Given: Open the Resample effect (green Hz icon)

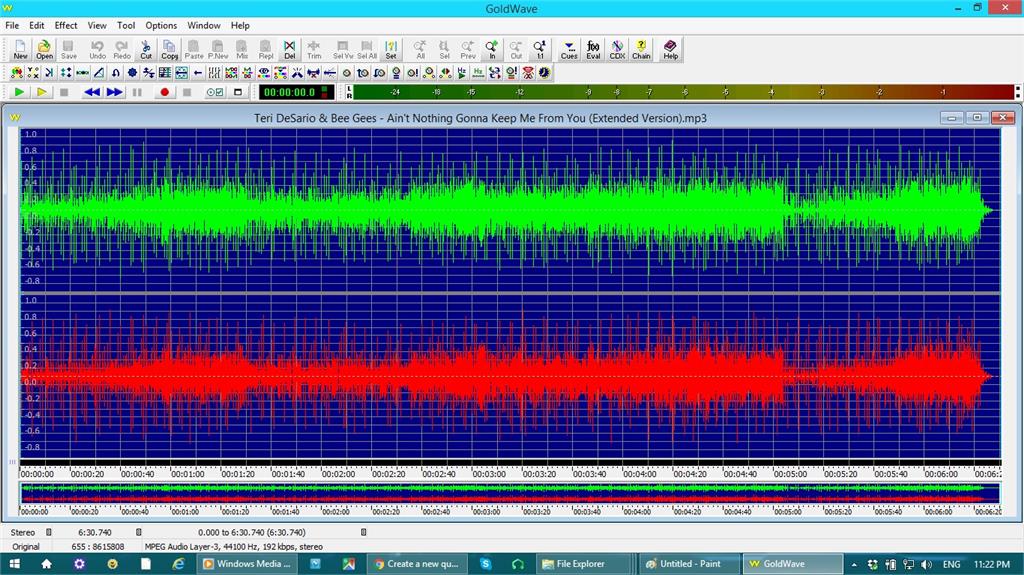Looking at the screenshot, I should tap(478, 73).
